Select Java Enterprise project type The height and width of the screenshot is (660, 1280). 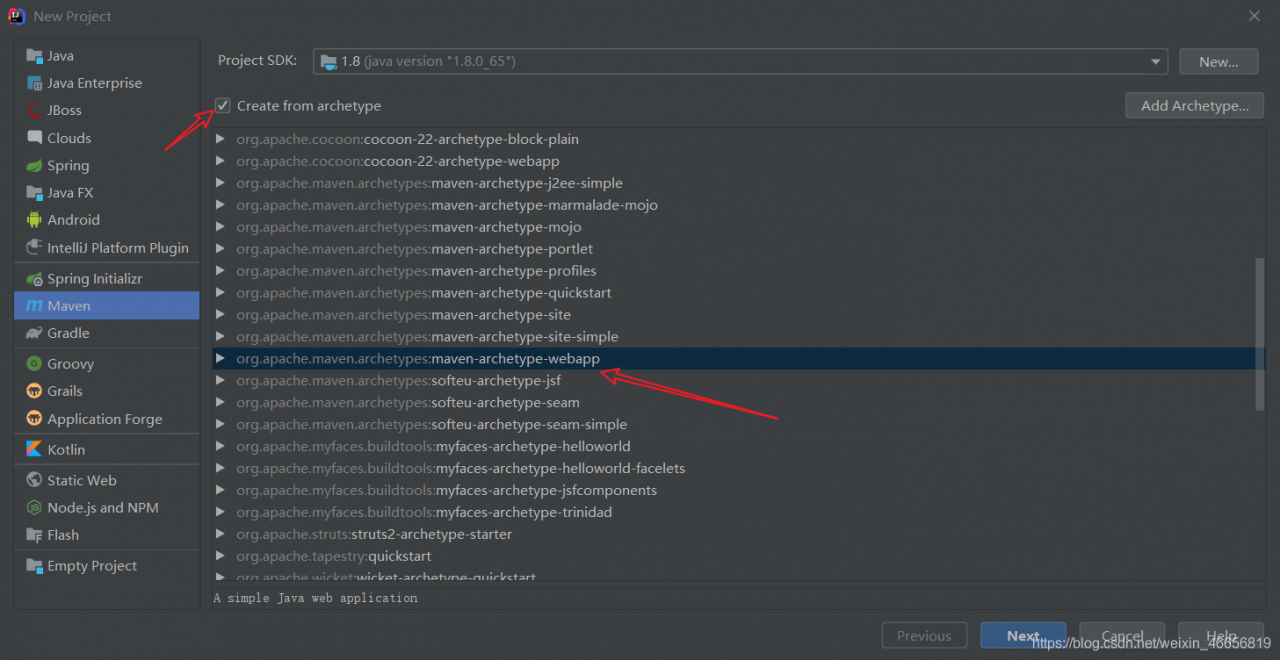(x=106, y=83)
